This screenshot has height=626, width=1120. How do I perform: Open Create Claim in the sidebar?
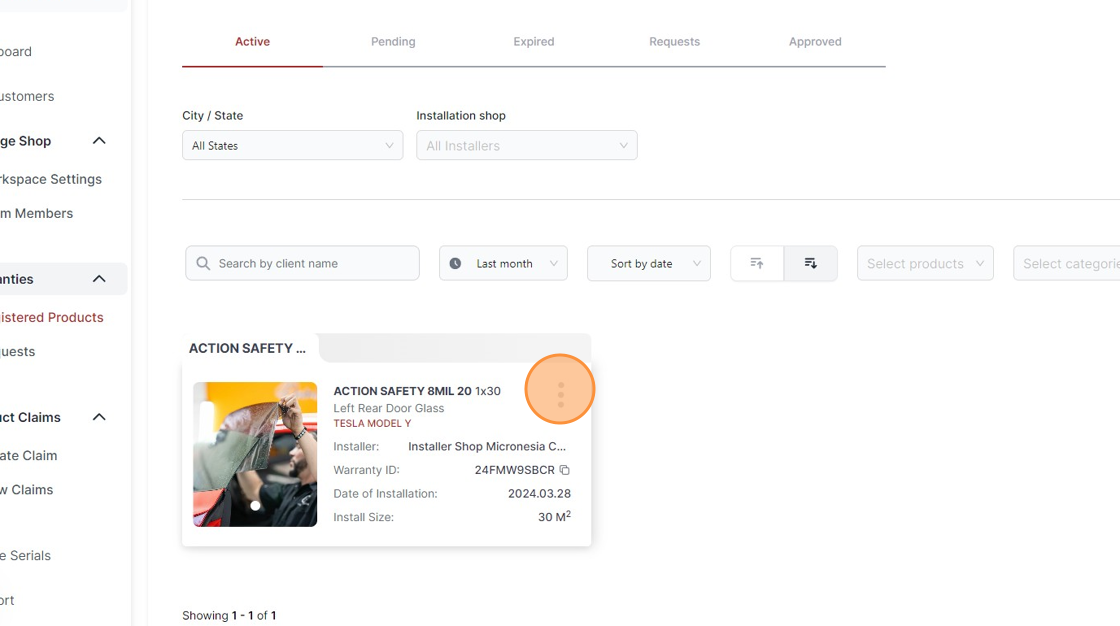(x=29, y=455)
